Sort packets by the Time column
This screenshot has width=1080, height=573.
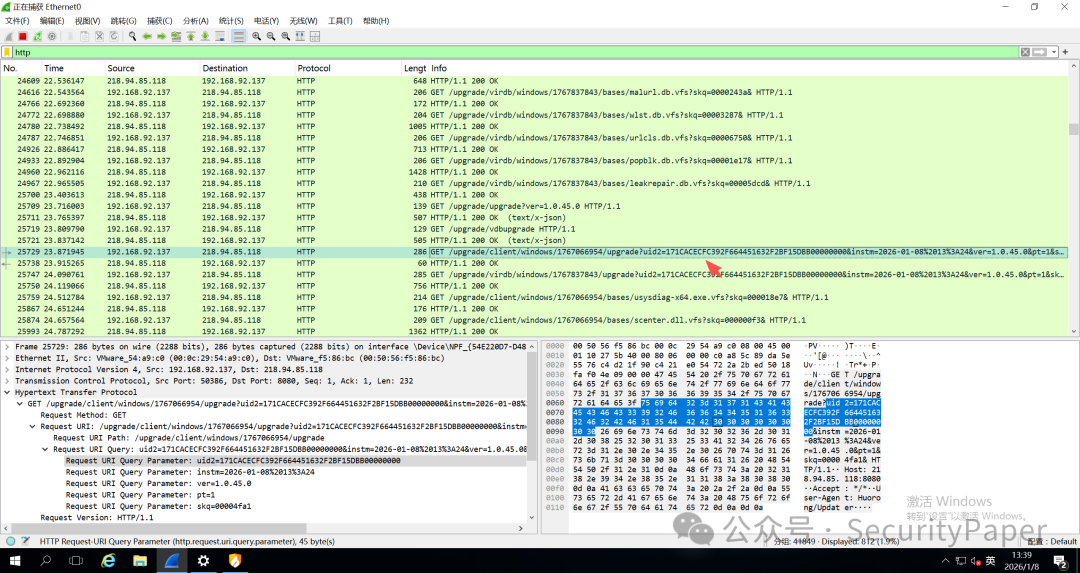click(72, 68)
